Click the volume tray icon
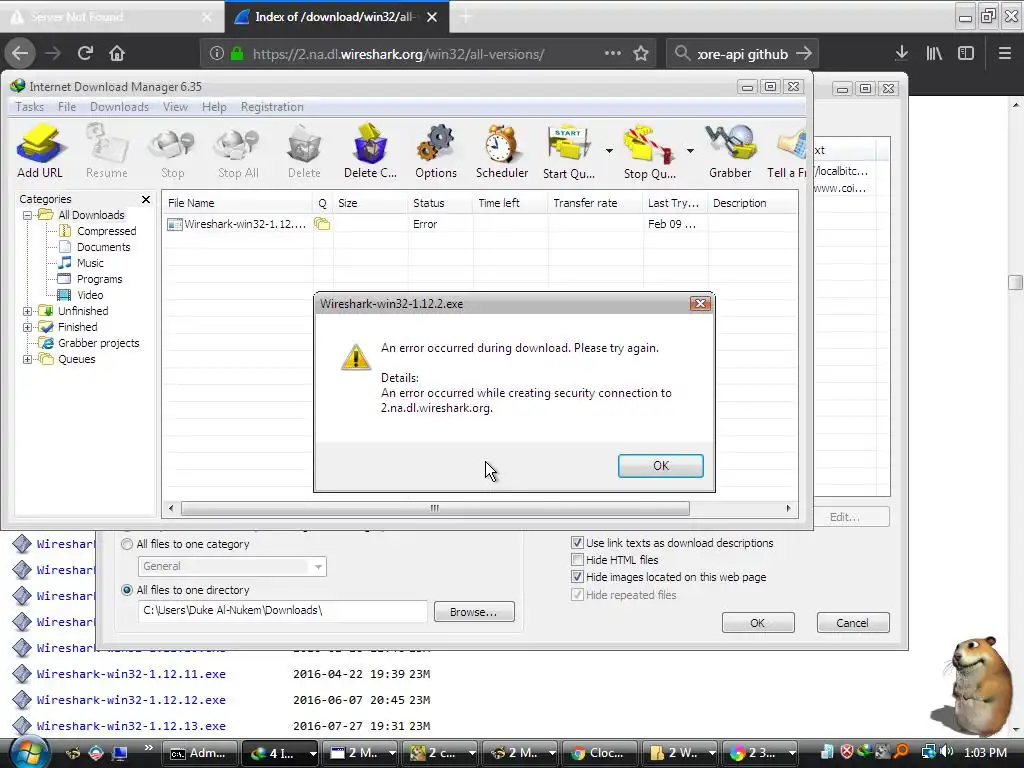This screenshot has height=768, width=1024. click(946, 752)
